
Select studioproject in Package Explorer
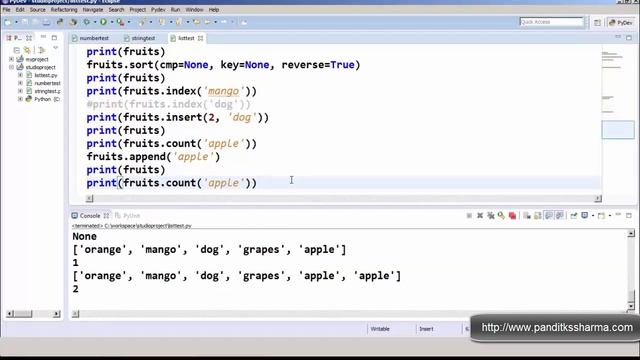[40, 67]
